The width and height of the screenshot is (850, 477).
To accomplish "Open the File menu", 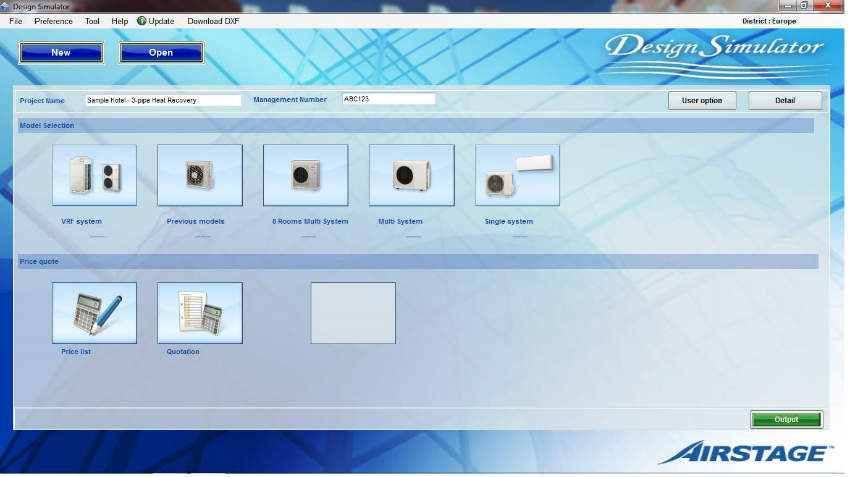I will coord(15,21).
